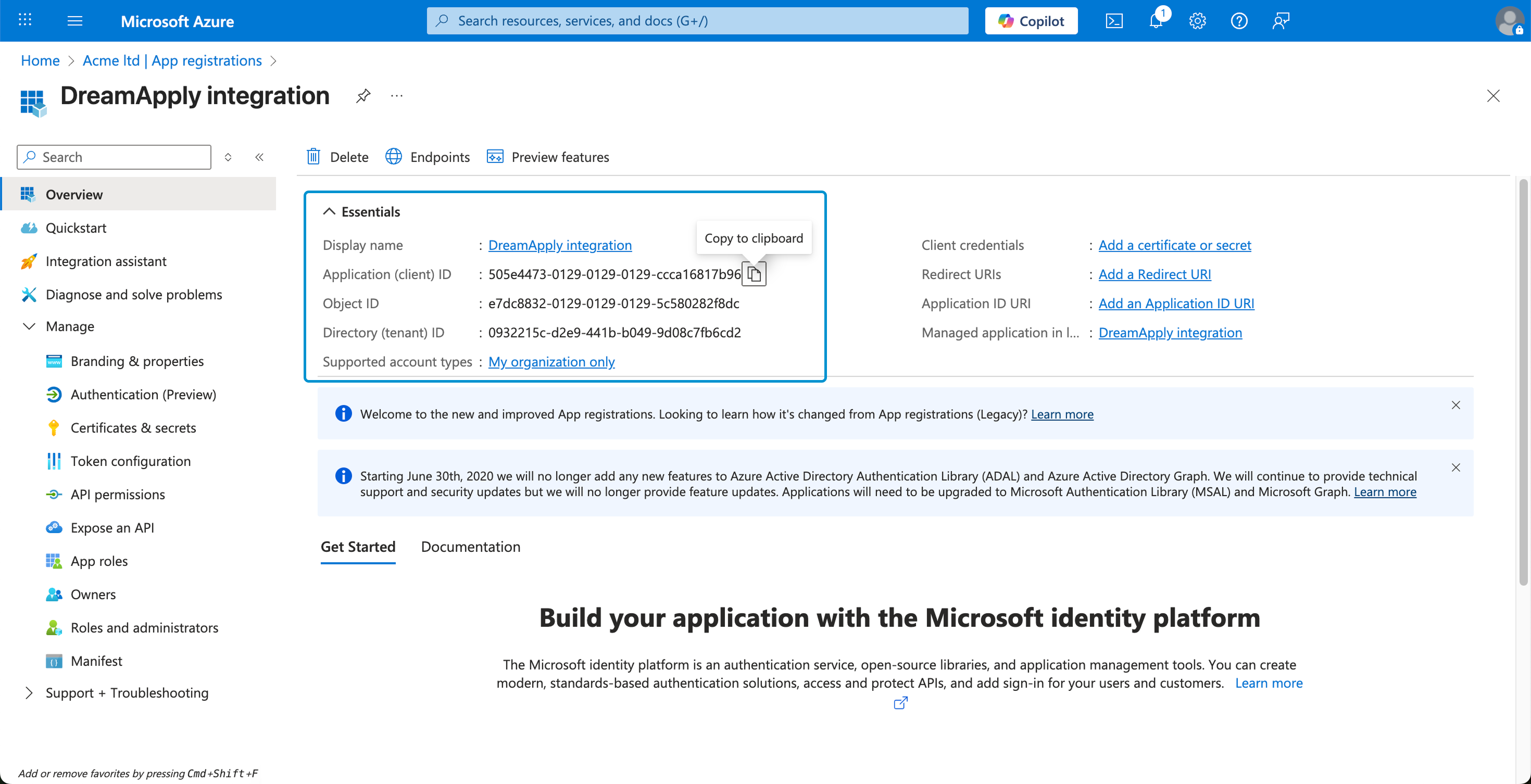Open DreamApply integration display name link
The image size is (1531, 784).
(560, 245)
